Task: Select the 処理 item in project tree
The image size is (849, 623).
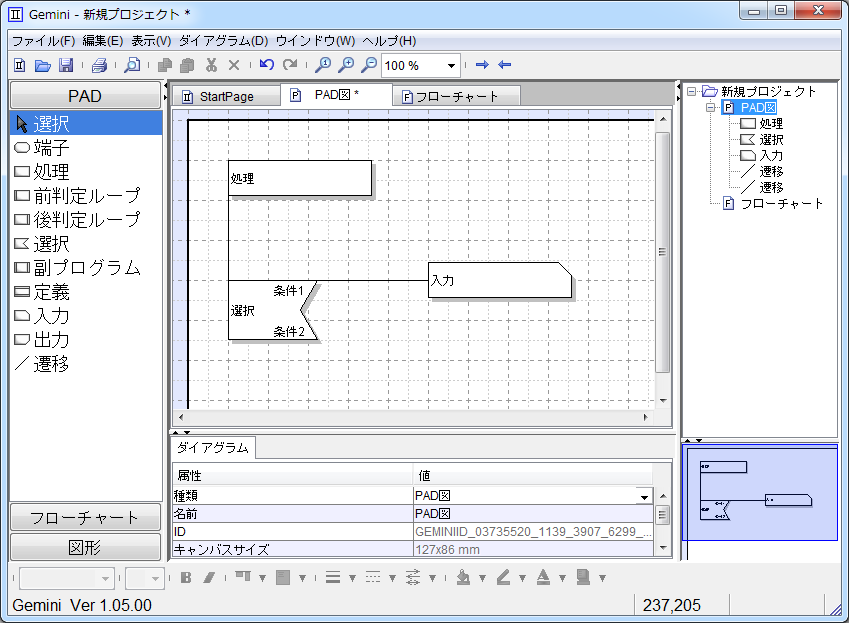Action: tap(762, 123)
